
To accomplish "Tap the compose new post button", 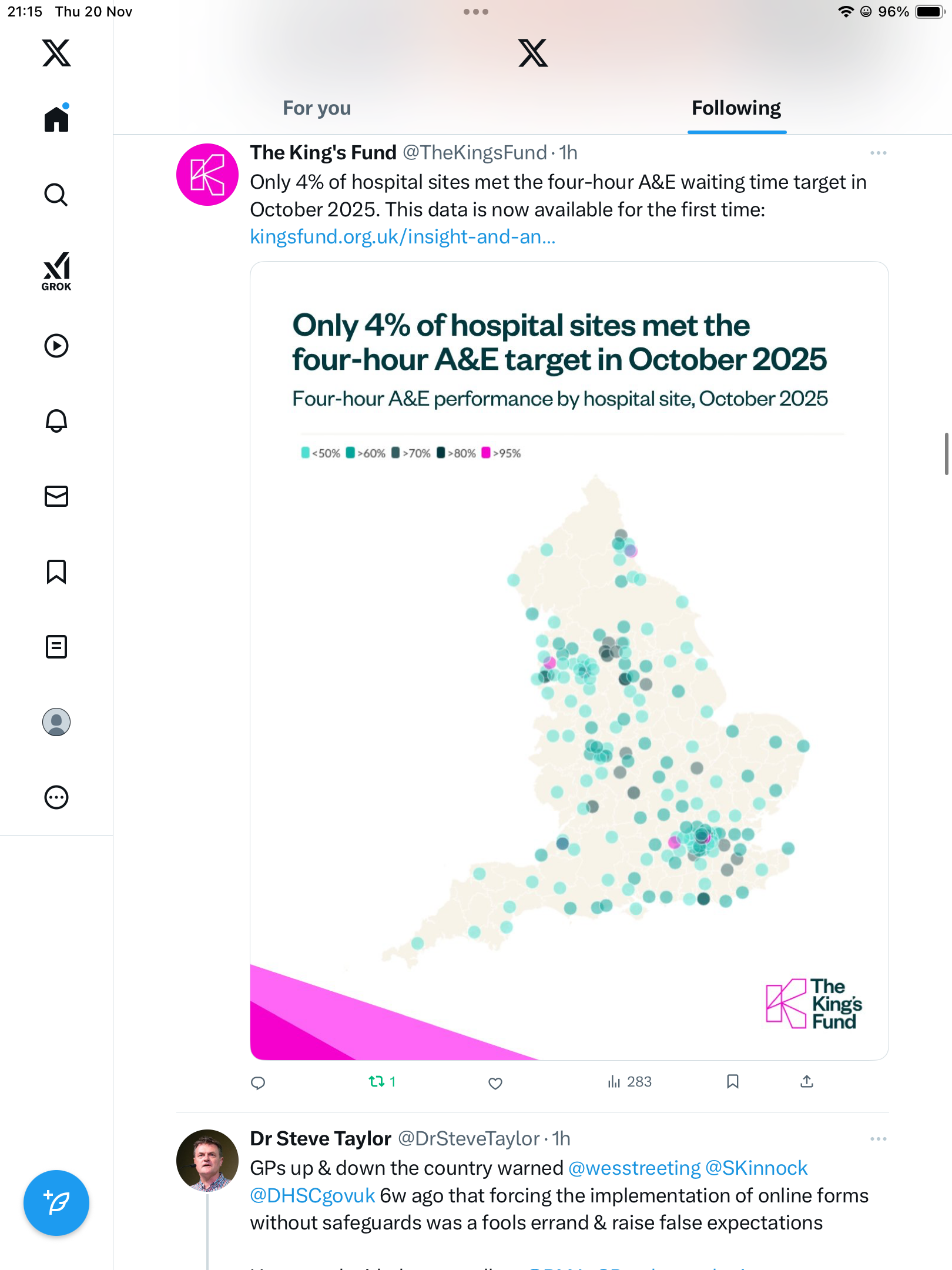I will [56, 1203].
